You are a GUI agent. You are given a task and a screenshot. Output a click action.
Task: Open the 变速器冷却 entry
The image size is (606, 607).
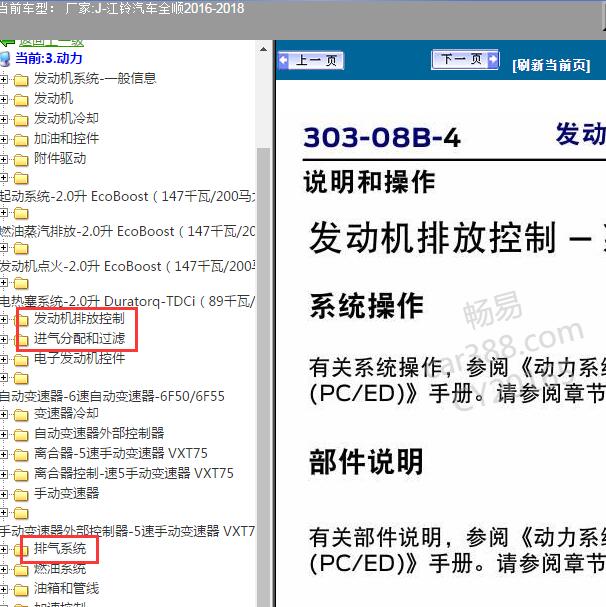(66, 413)
